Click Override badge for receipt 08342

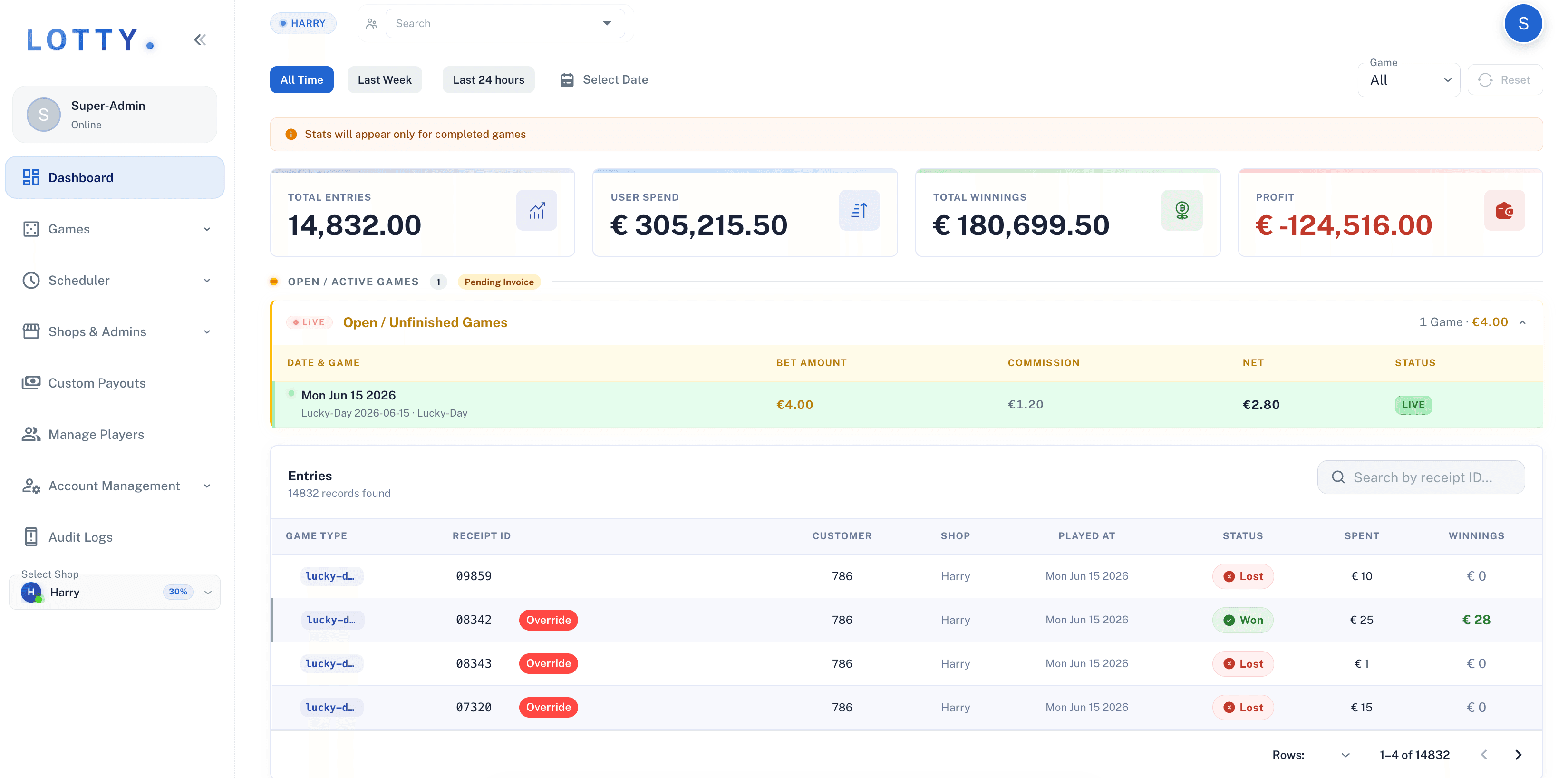[548, 620]
